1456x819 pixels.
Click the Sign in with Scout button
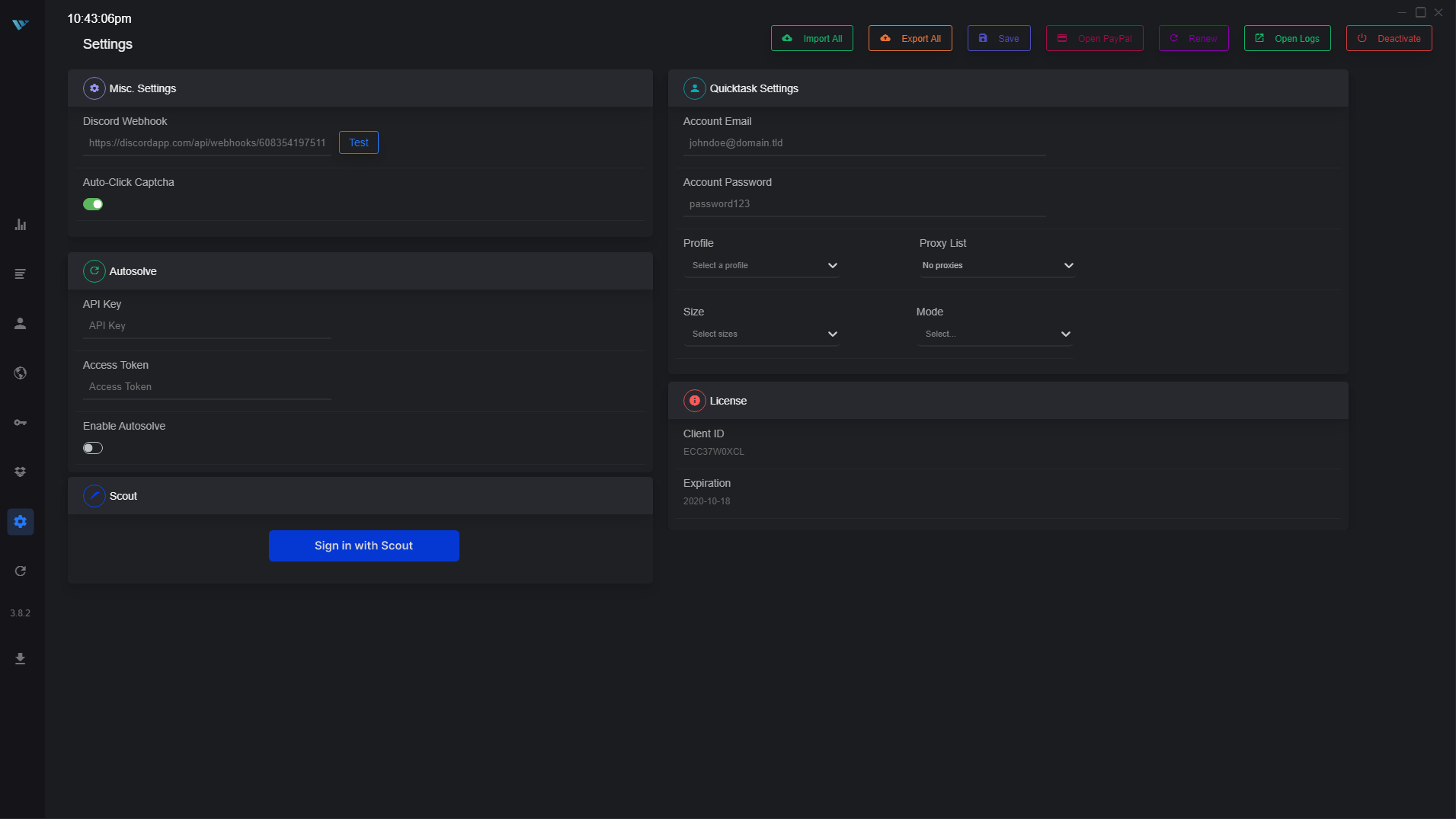pyautogui.click(x=363, y=545)
